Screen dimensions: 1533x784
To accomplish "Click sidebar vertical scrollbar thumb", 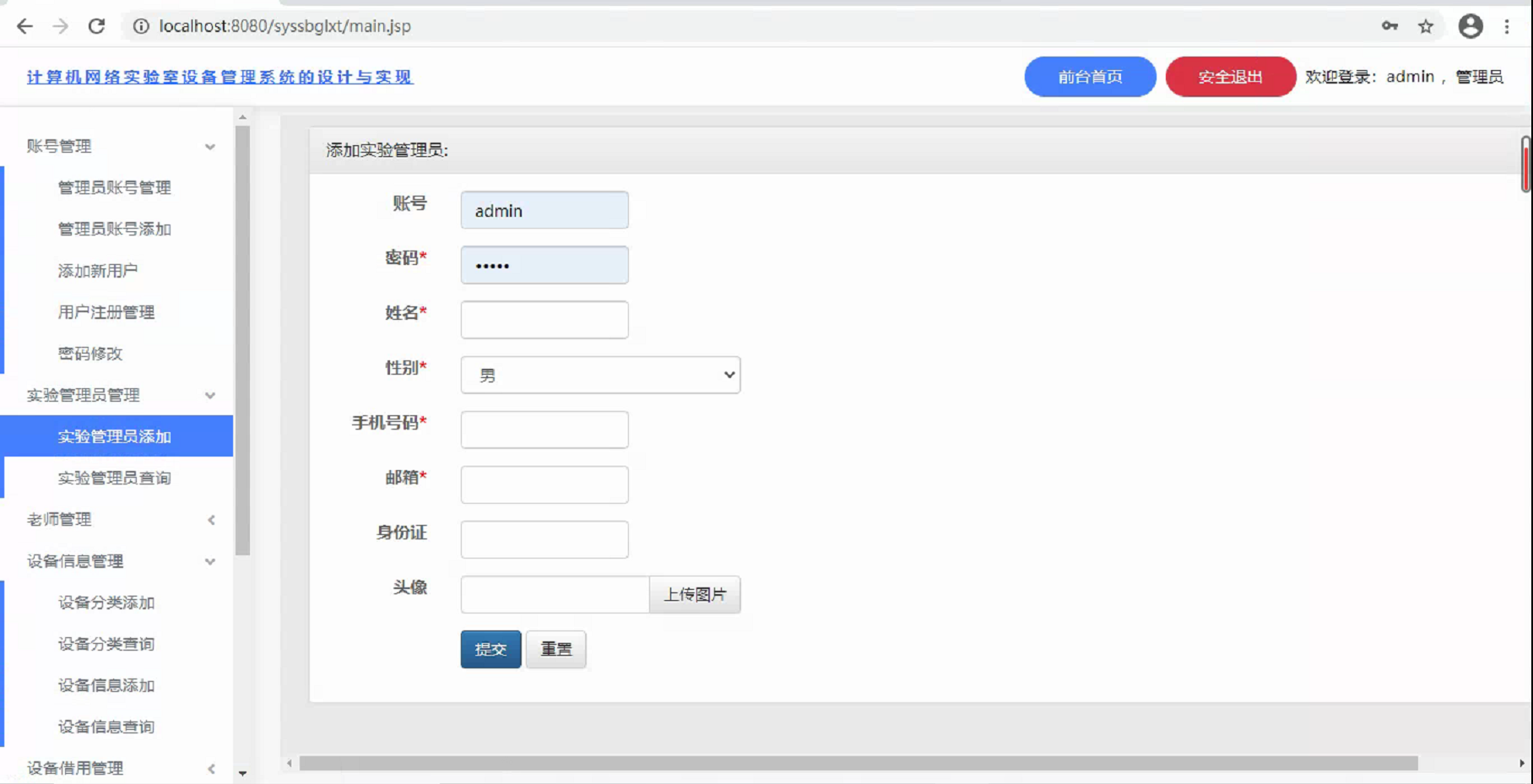I will pos(242,340).
